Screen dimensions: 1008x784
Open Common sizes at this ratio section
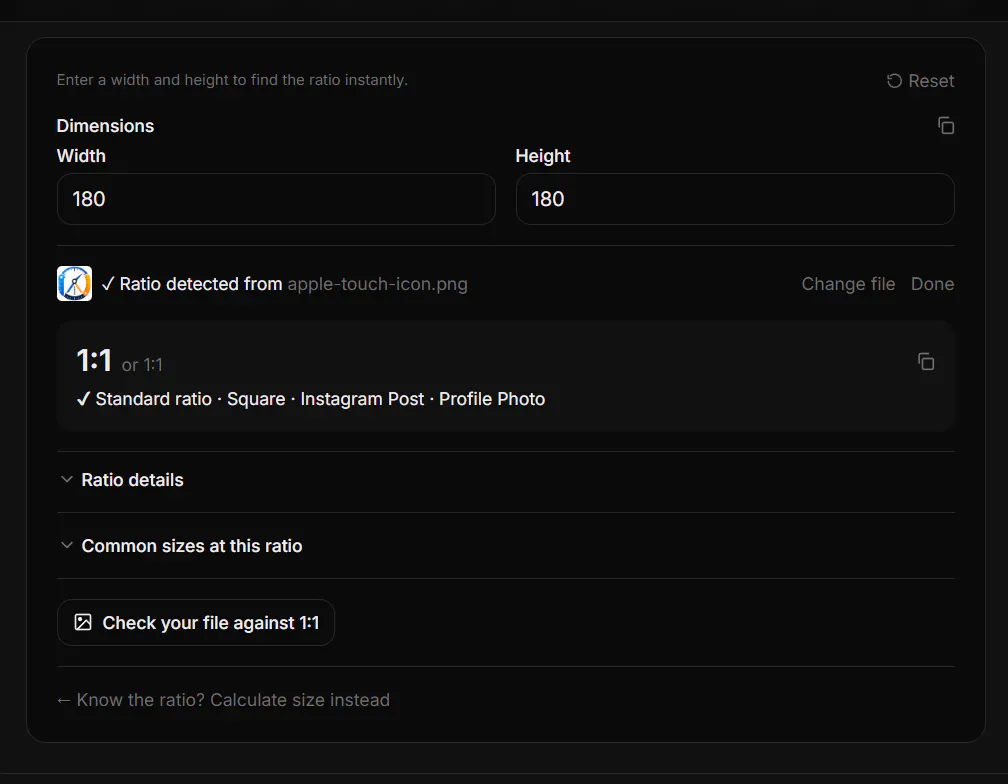tap(192, 546)
